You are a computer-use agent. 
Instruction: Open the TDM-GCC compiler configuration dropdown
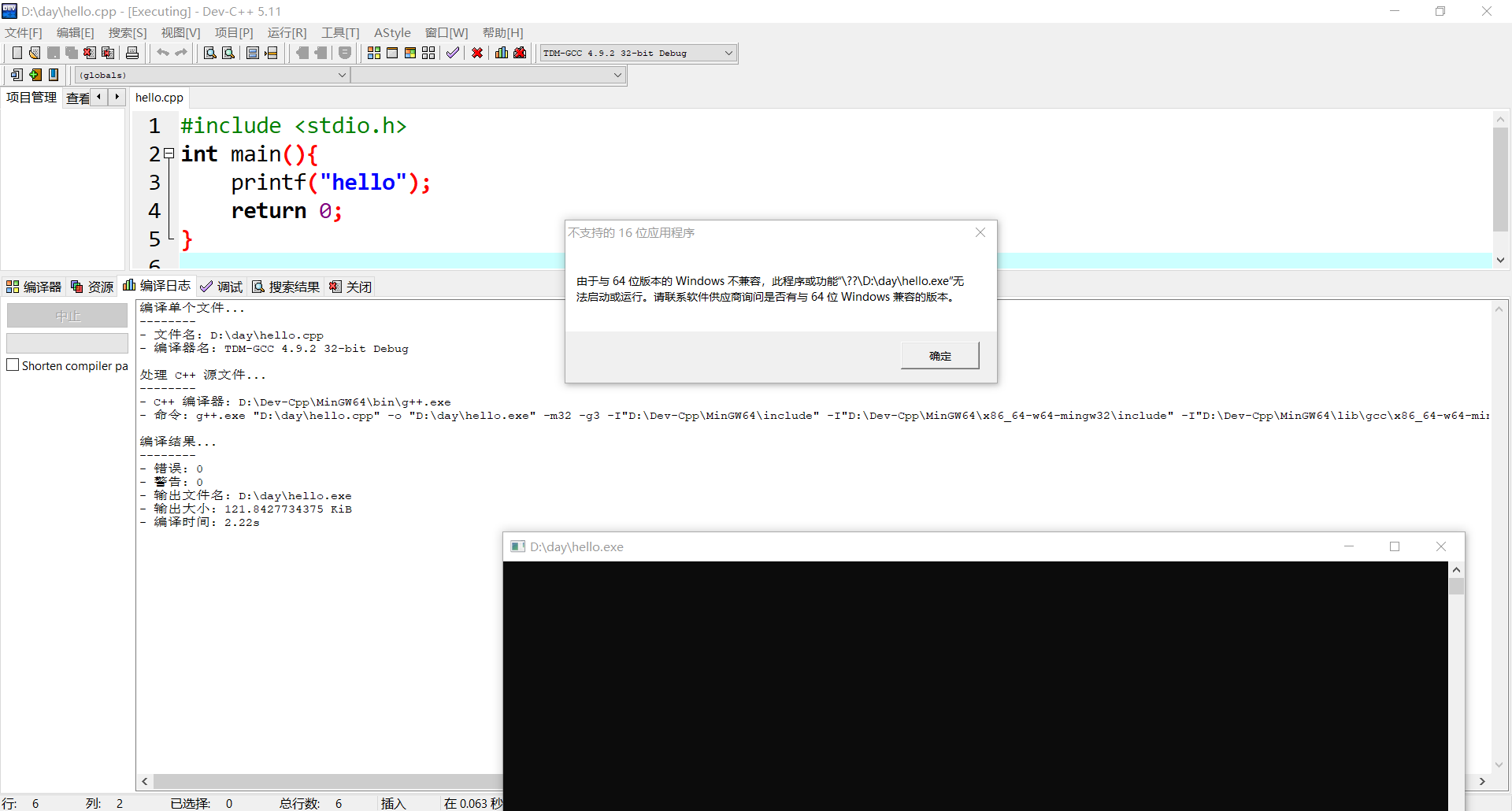(x=726, y=53)
